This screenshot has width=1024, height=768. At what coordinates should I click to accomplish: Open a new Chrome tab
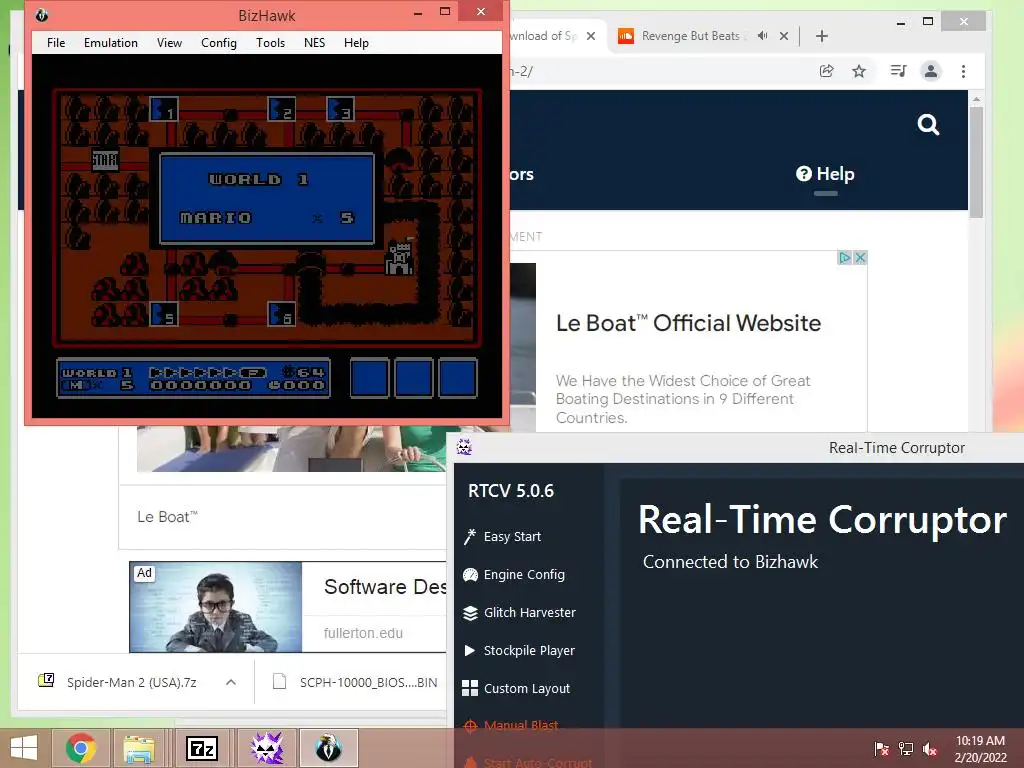822,36
